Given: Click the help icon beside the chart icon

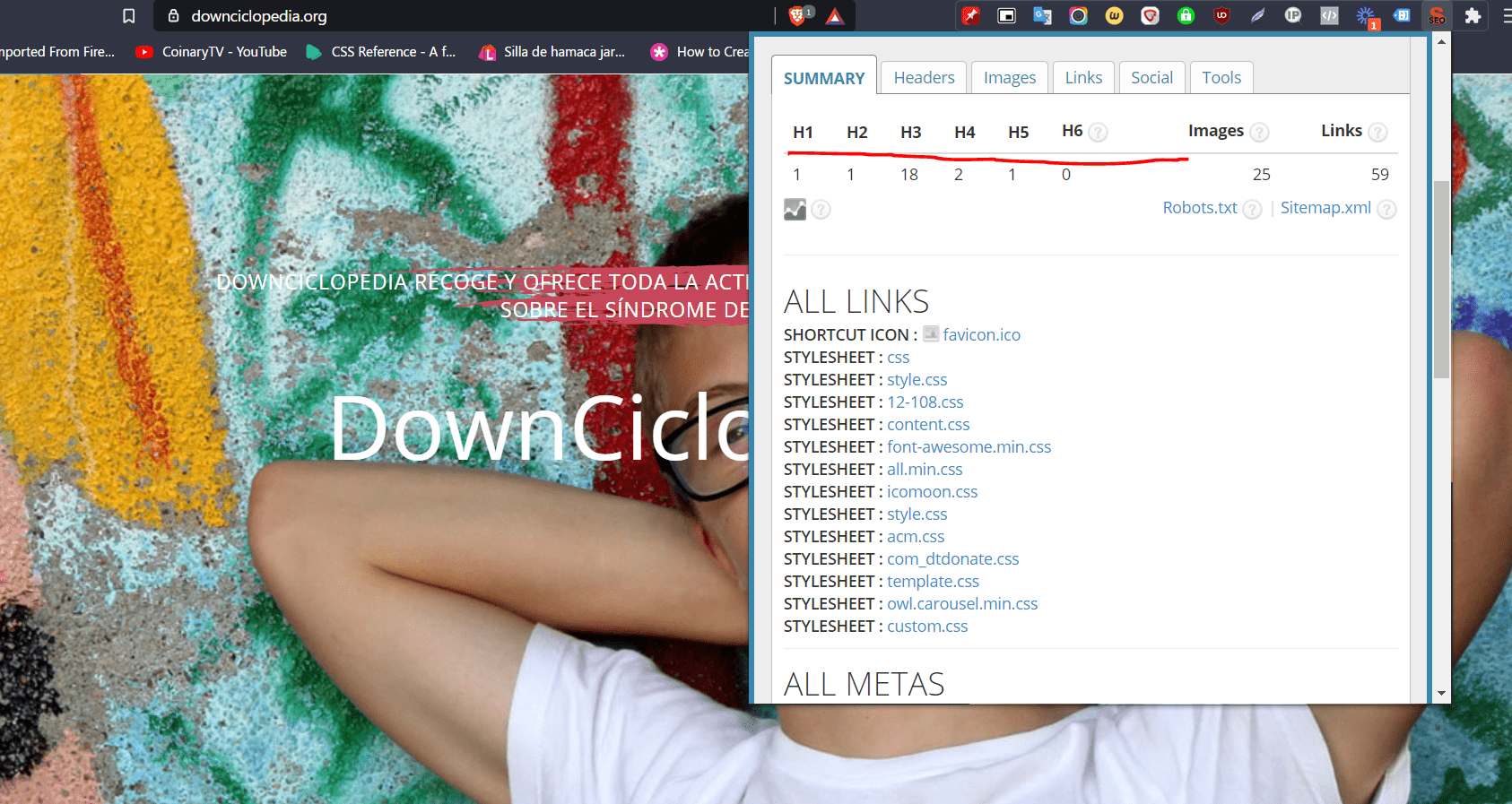Looking at the screenshot, I should pos(821,209).
